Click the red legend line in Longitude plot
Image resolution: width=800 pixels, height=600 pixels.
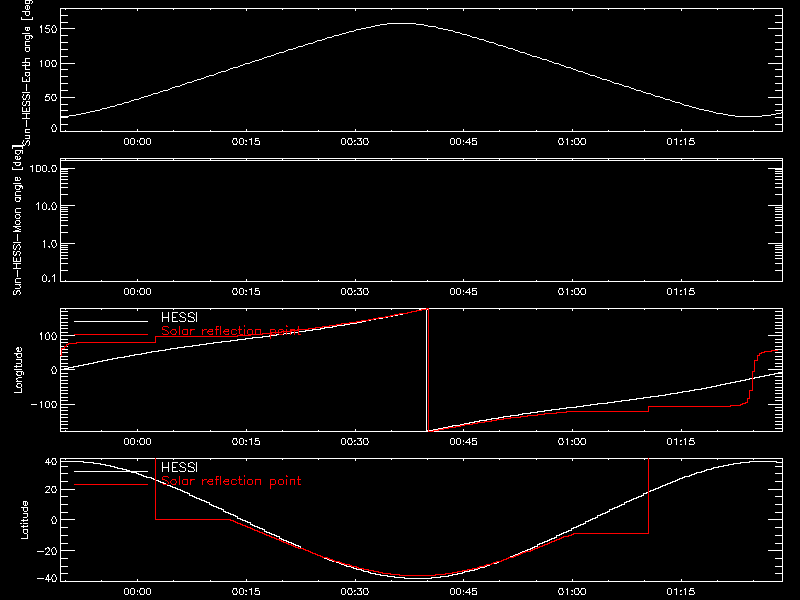coord(111,335)
